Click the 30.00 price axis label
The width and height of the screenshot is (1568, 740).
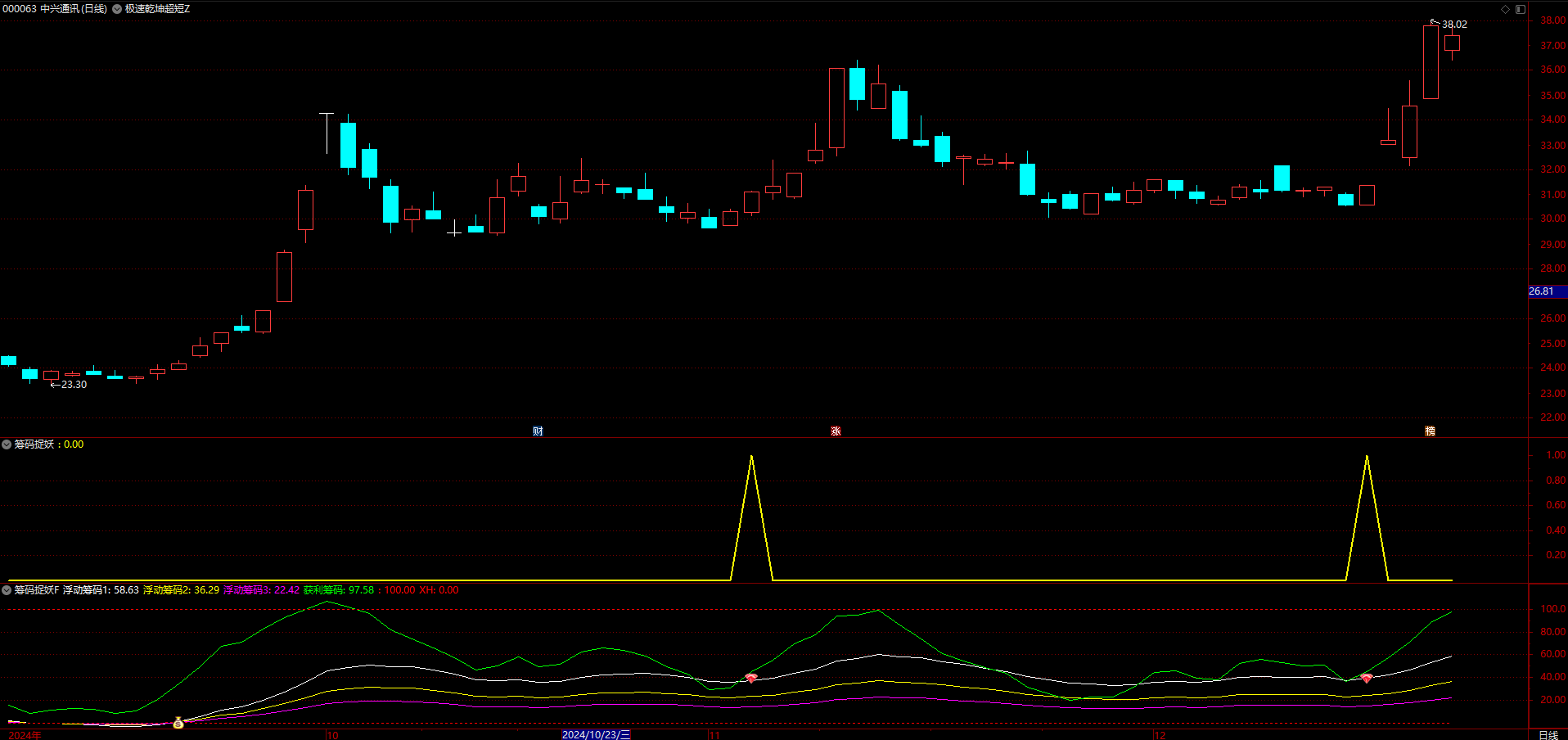click(x=1552, y=219)
